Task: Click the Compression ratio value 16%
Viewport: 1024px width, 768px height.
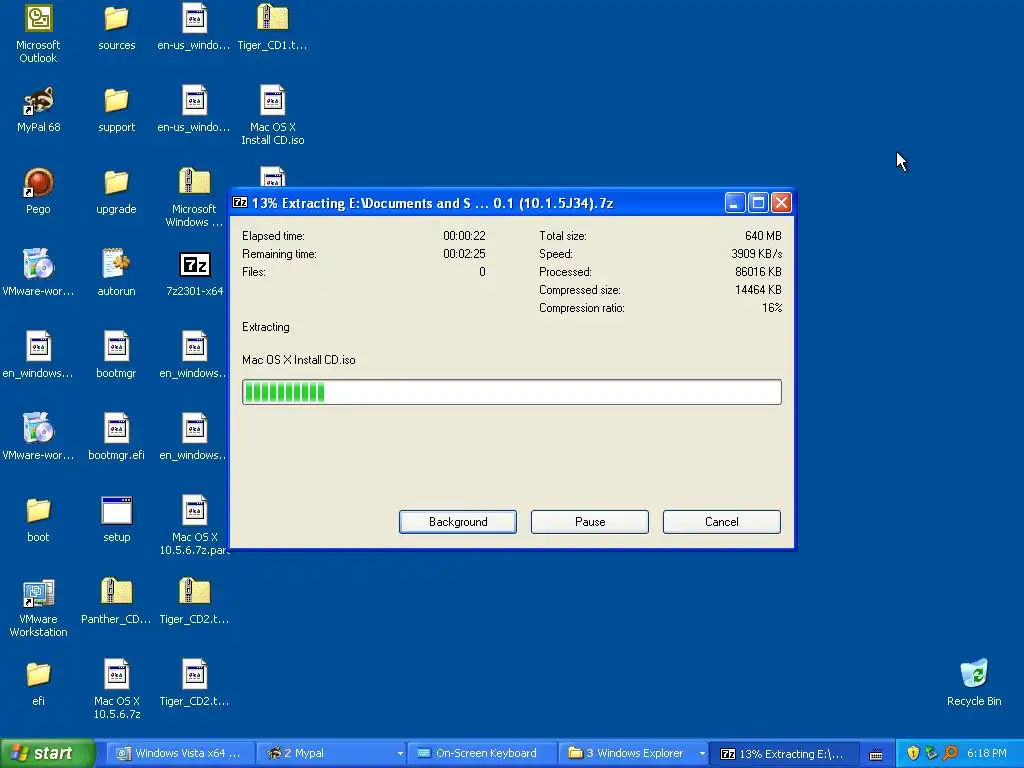Action: pos(772,308)
